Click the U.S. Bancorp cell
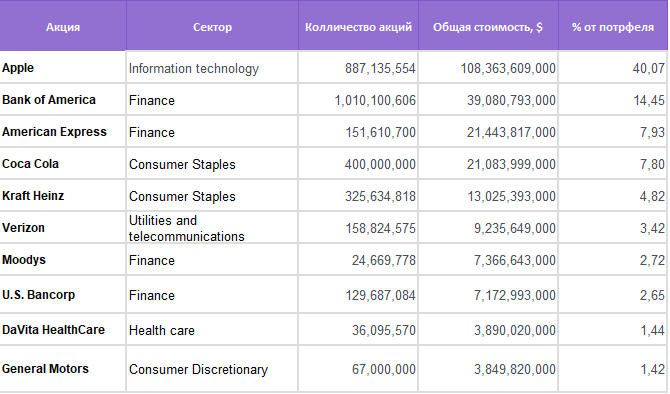This screenshot has width=670, height=394. [x=63, y=295]
